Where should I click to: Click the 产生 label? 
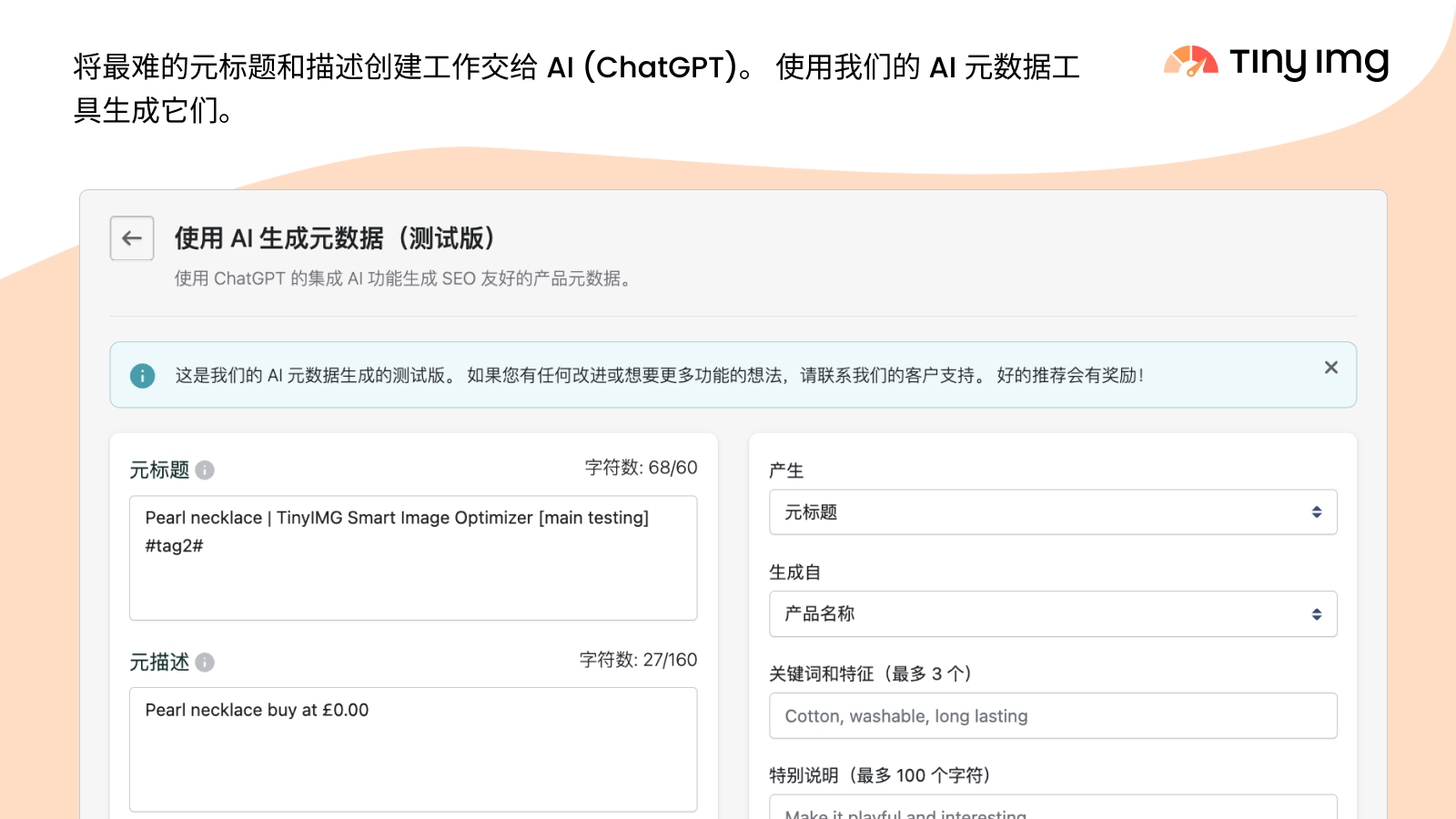coord(786,470)
